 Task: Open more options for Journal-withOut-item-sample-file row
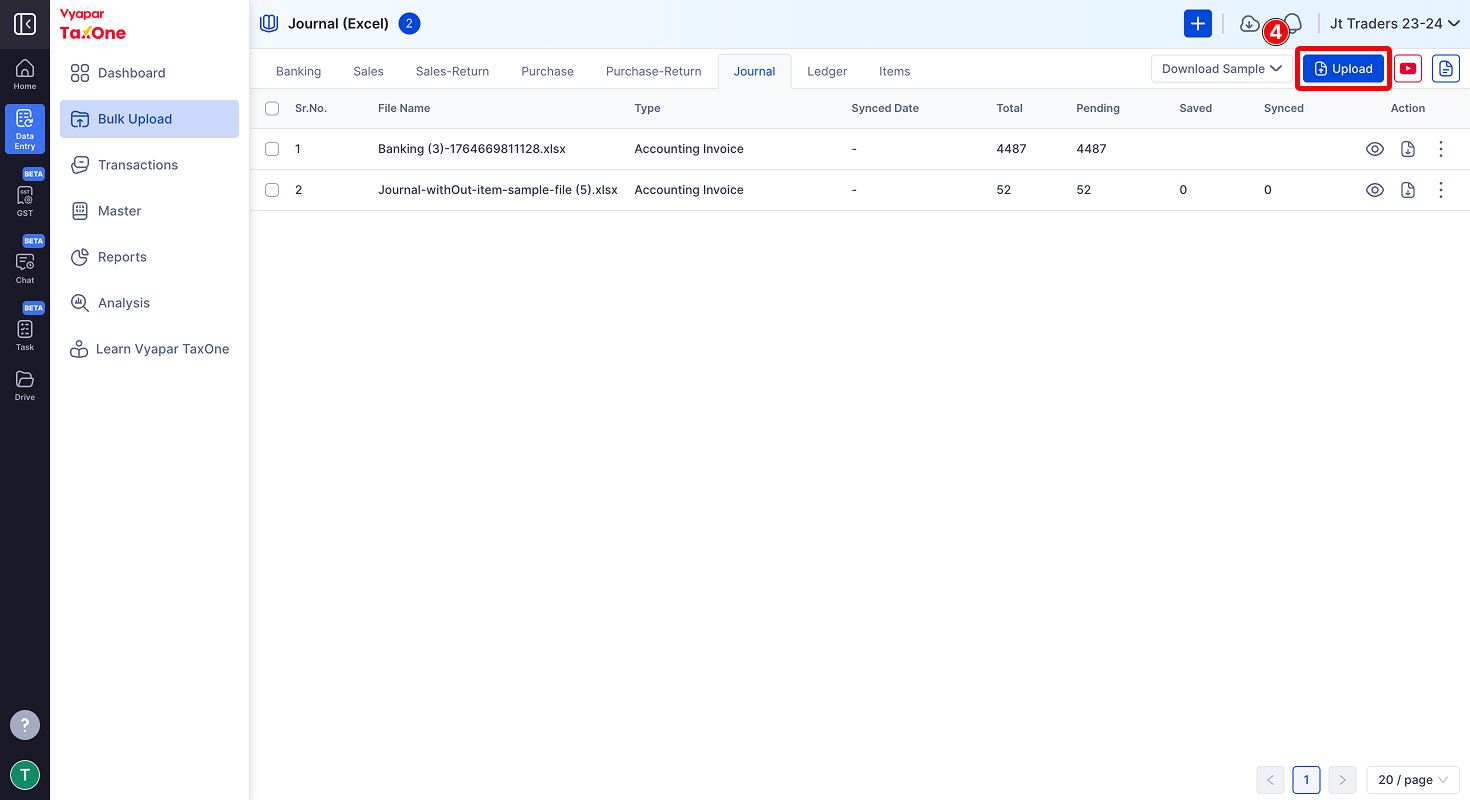(1441, 190)
